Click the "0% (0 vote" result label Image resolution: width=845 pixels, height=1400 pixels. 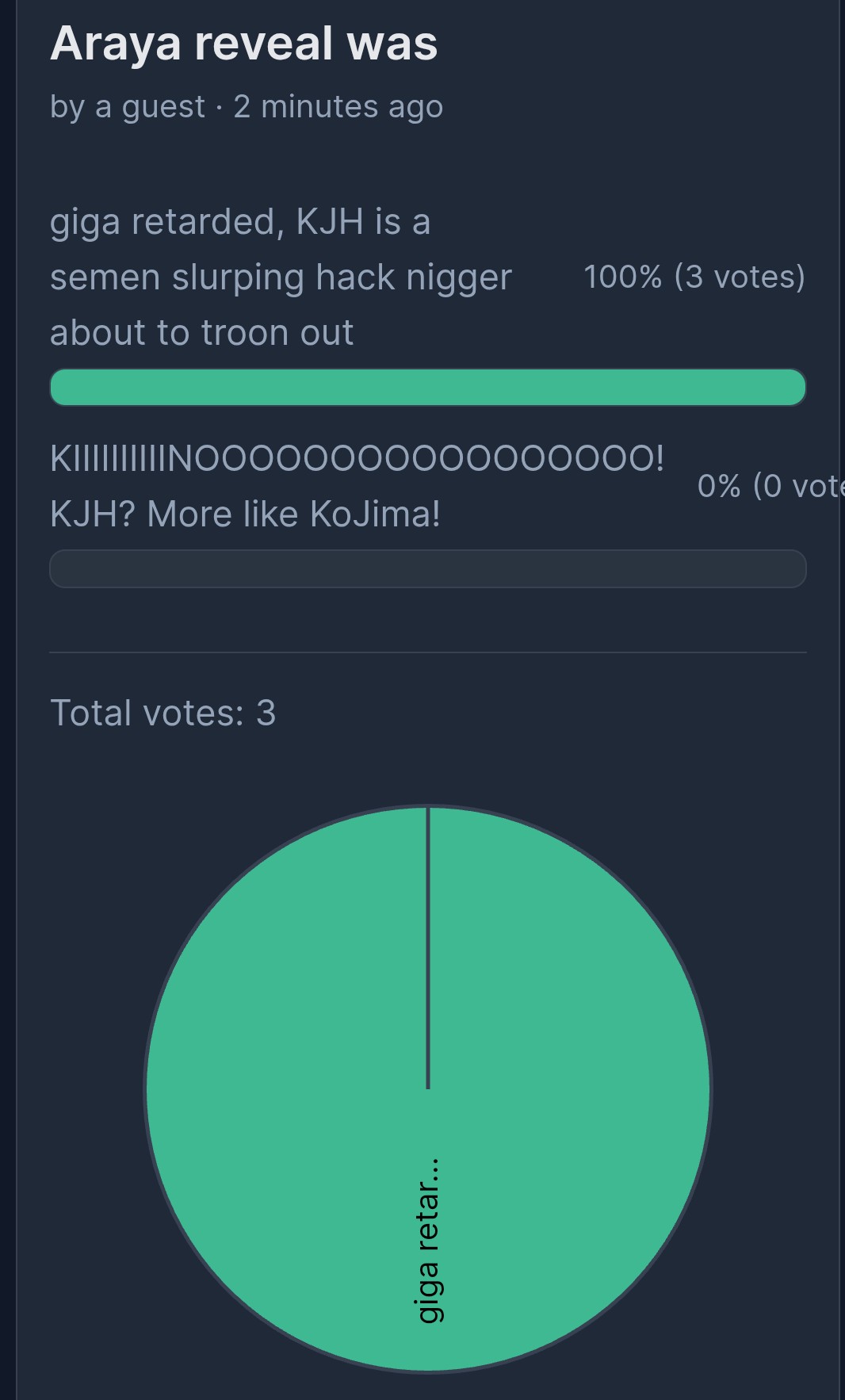pos(770,486)
